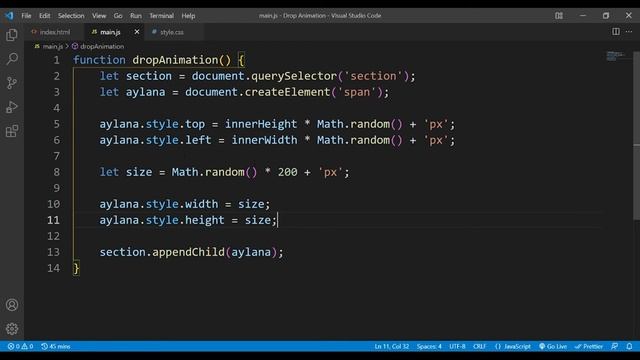This screenshot has height=360, width=640.
Task: Start Go Live server
Action: coord(553,346)
